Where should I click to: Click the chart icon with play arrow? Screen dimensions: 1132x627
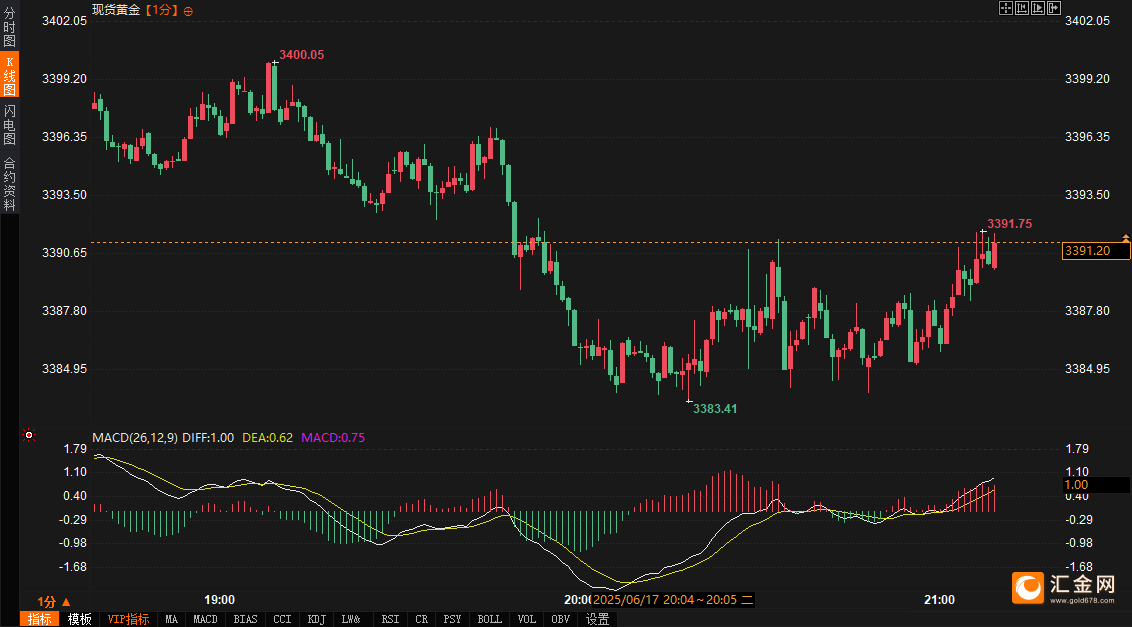1038,8
